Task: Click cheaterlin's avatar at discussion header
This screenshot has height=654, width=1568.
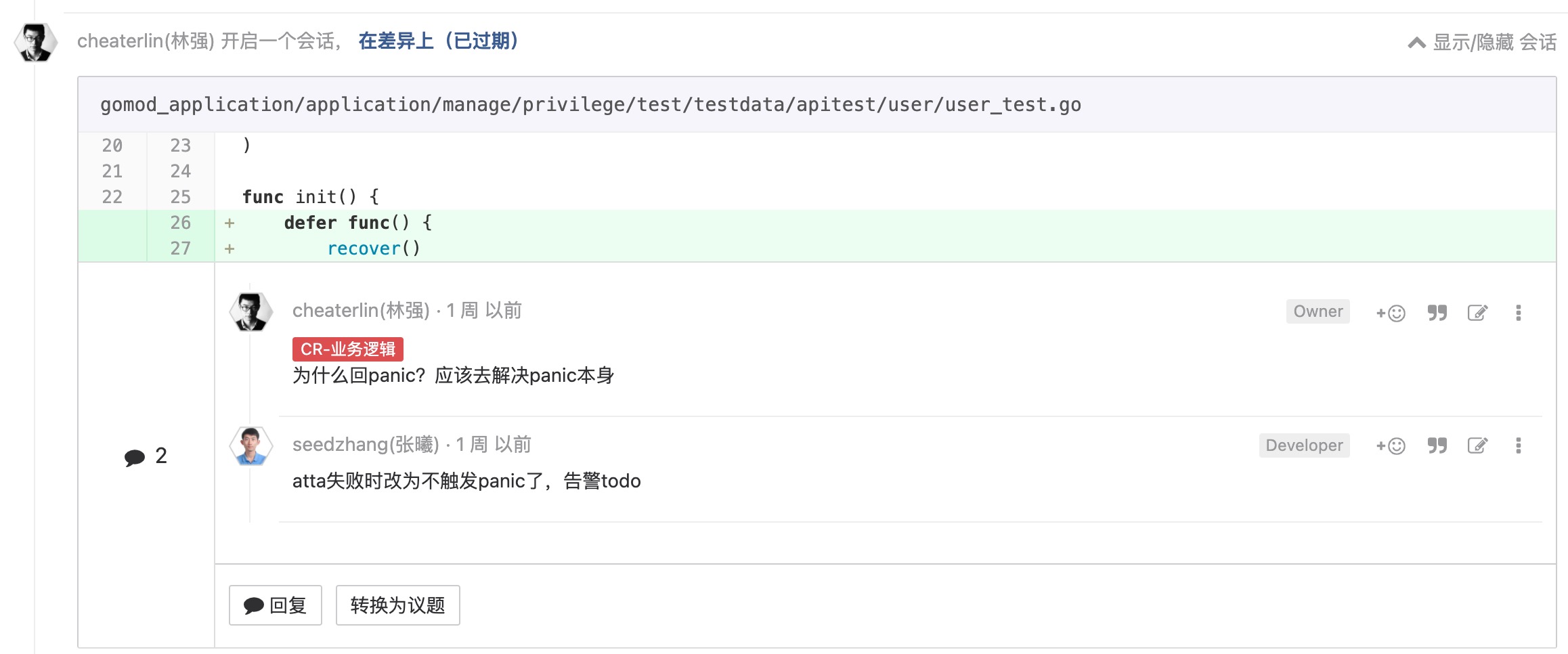Action: tap(35, 42)
